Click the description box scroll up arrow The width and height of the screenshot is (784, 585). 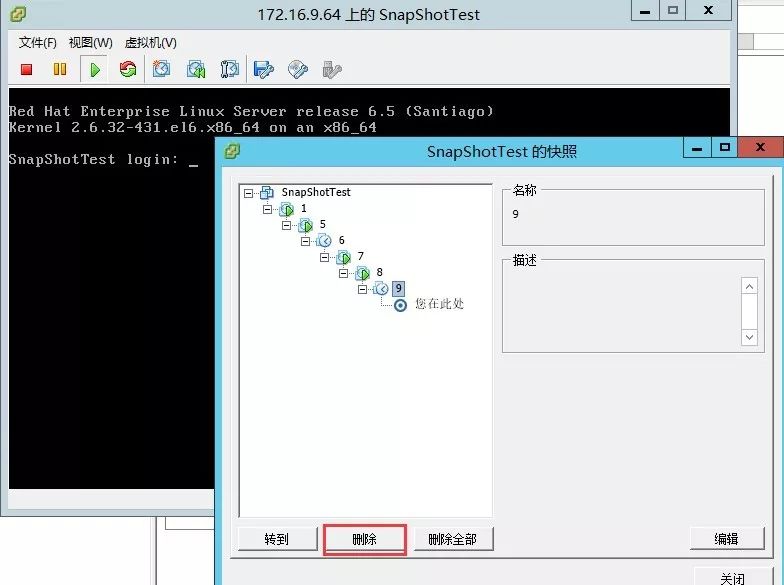749,287
